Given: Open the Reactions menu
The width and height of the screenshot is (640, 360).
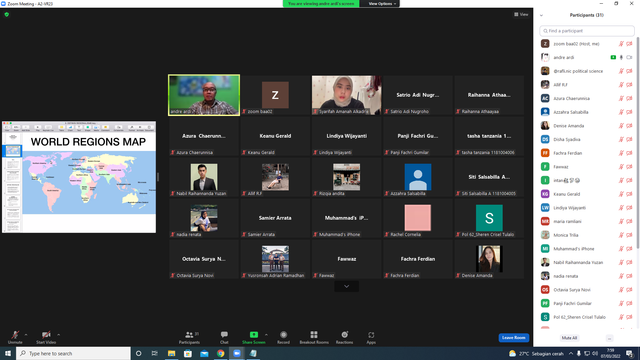Looking at the screenshot, I should (344, 337).
